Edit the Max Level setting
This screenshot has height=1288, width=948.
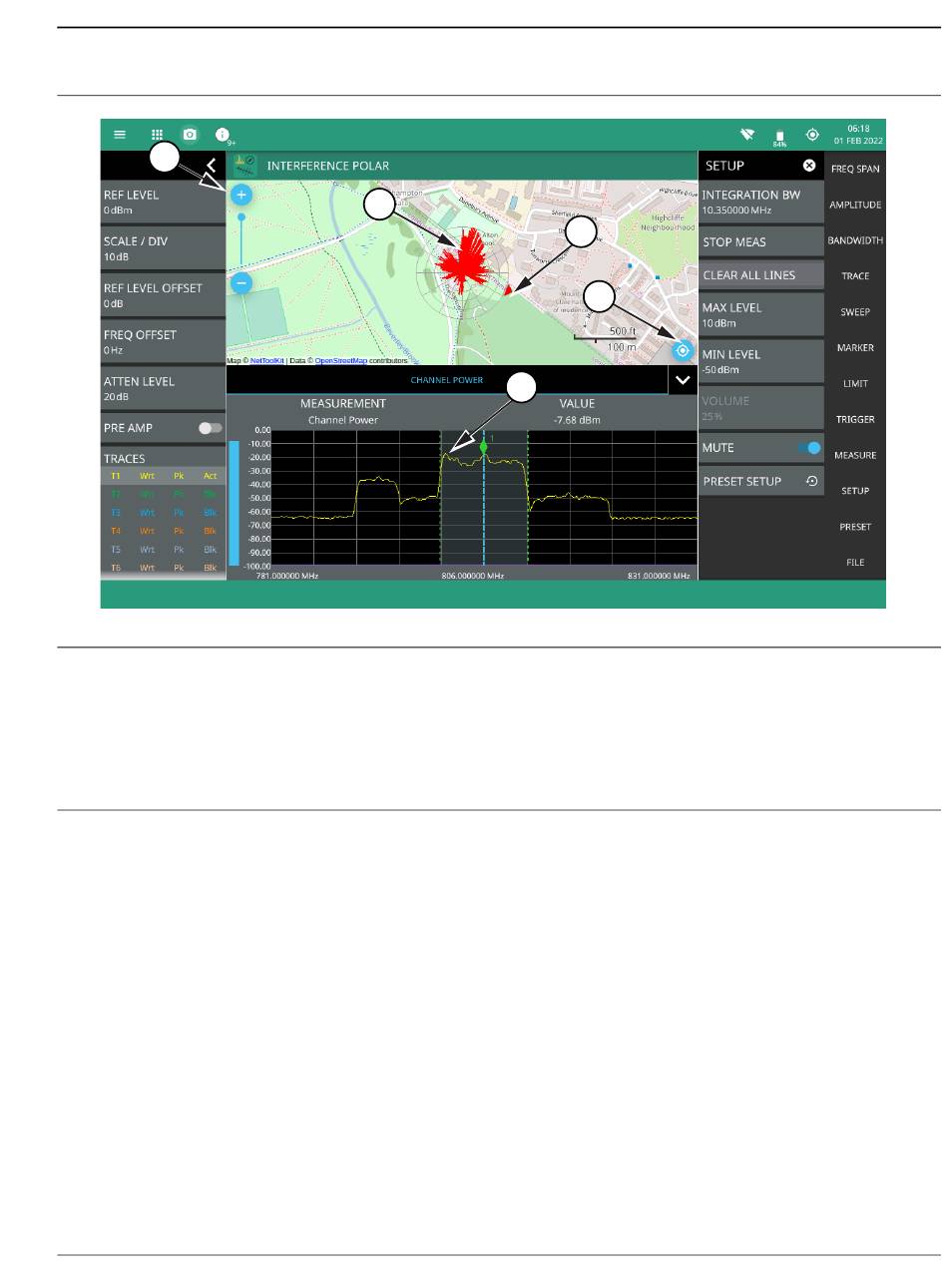[x=761, y=315]
